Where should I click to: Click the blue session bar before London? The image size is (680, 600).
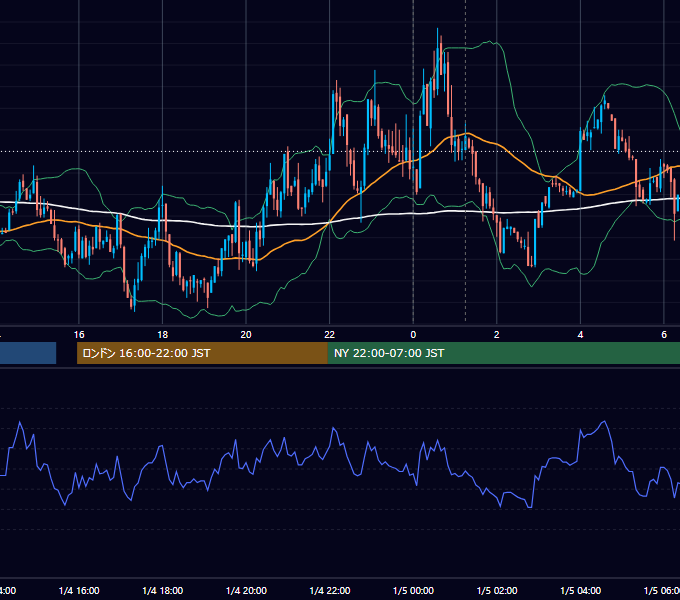[28, 353]
